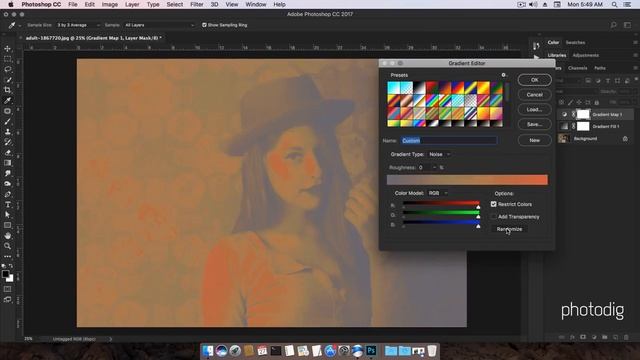Open Finder from the Dock

[208, 350]
